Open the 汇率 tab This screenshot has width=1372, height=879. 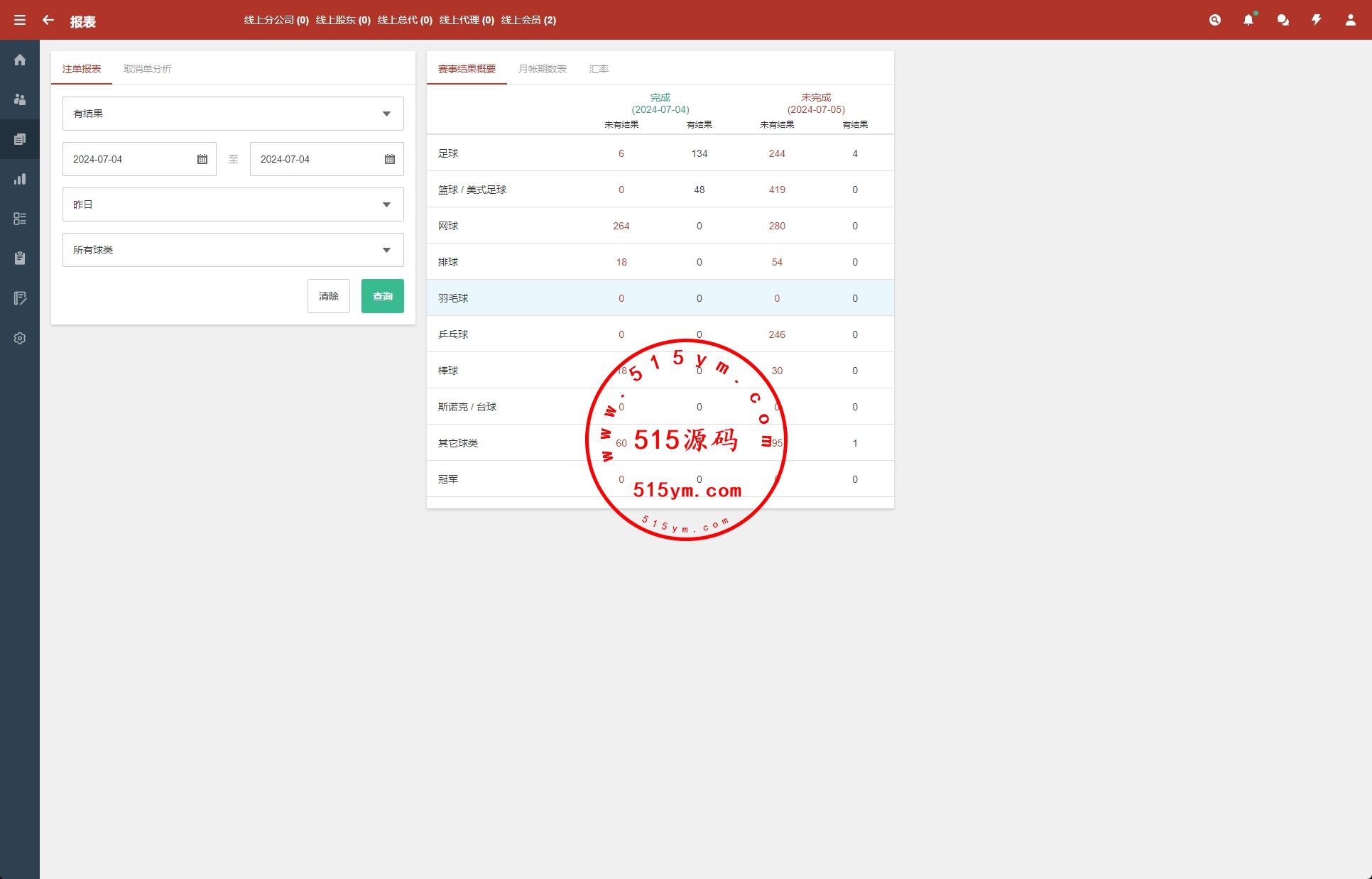[599, 69]
